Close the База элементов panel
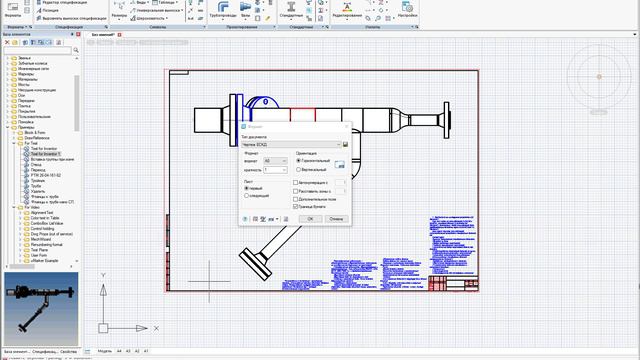 pos(78,34)
